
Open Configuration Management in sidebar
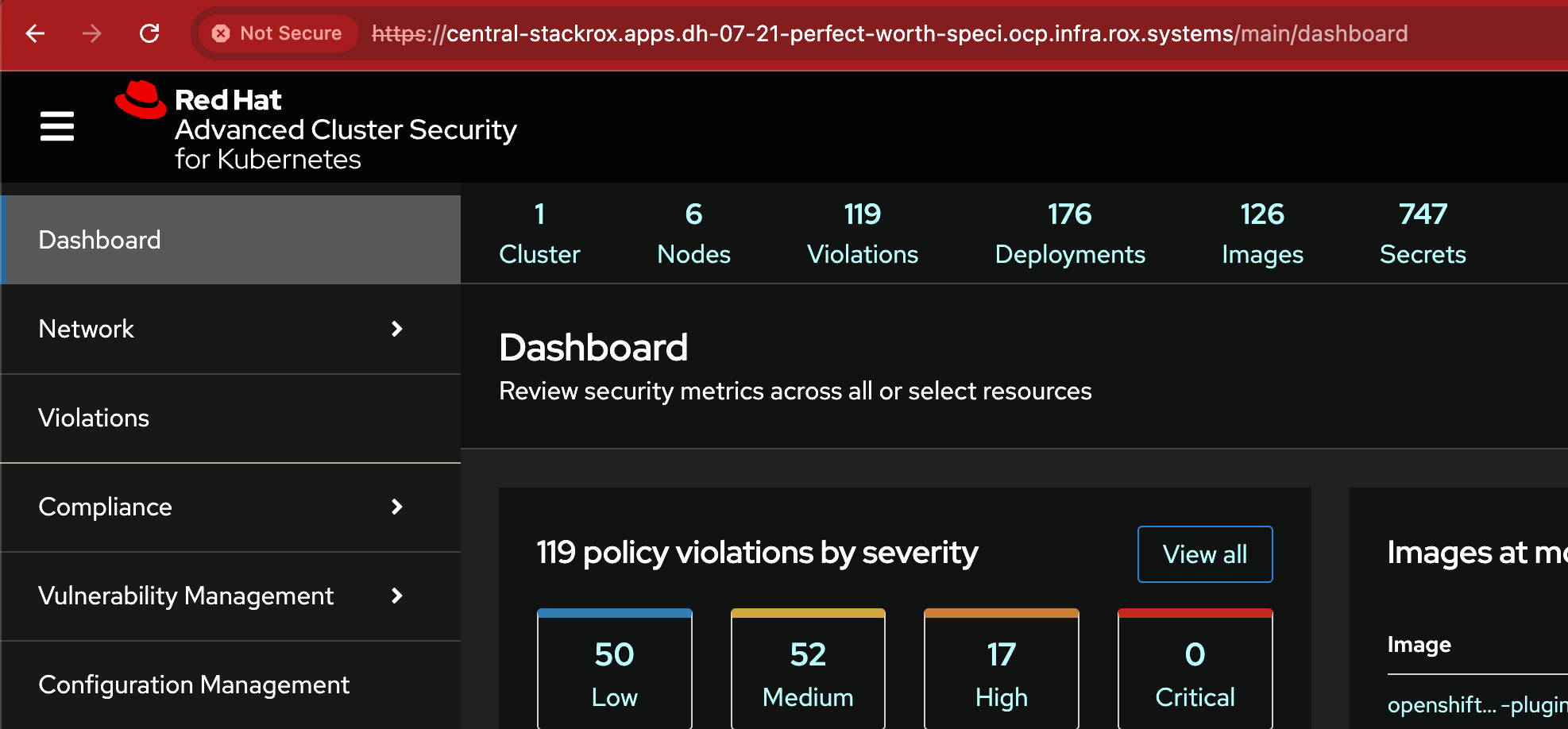[194, 685]
